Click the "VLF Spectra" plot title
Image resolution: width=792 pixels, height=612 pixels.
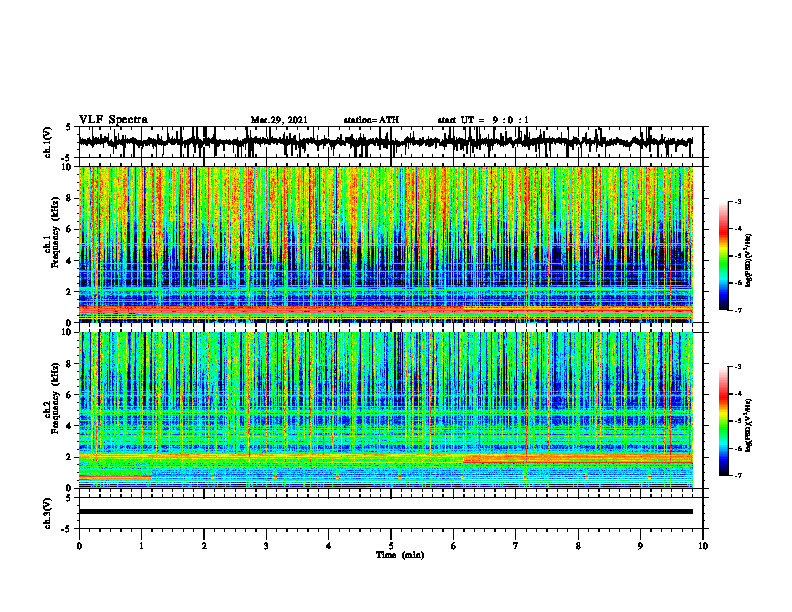point(113,120)
